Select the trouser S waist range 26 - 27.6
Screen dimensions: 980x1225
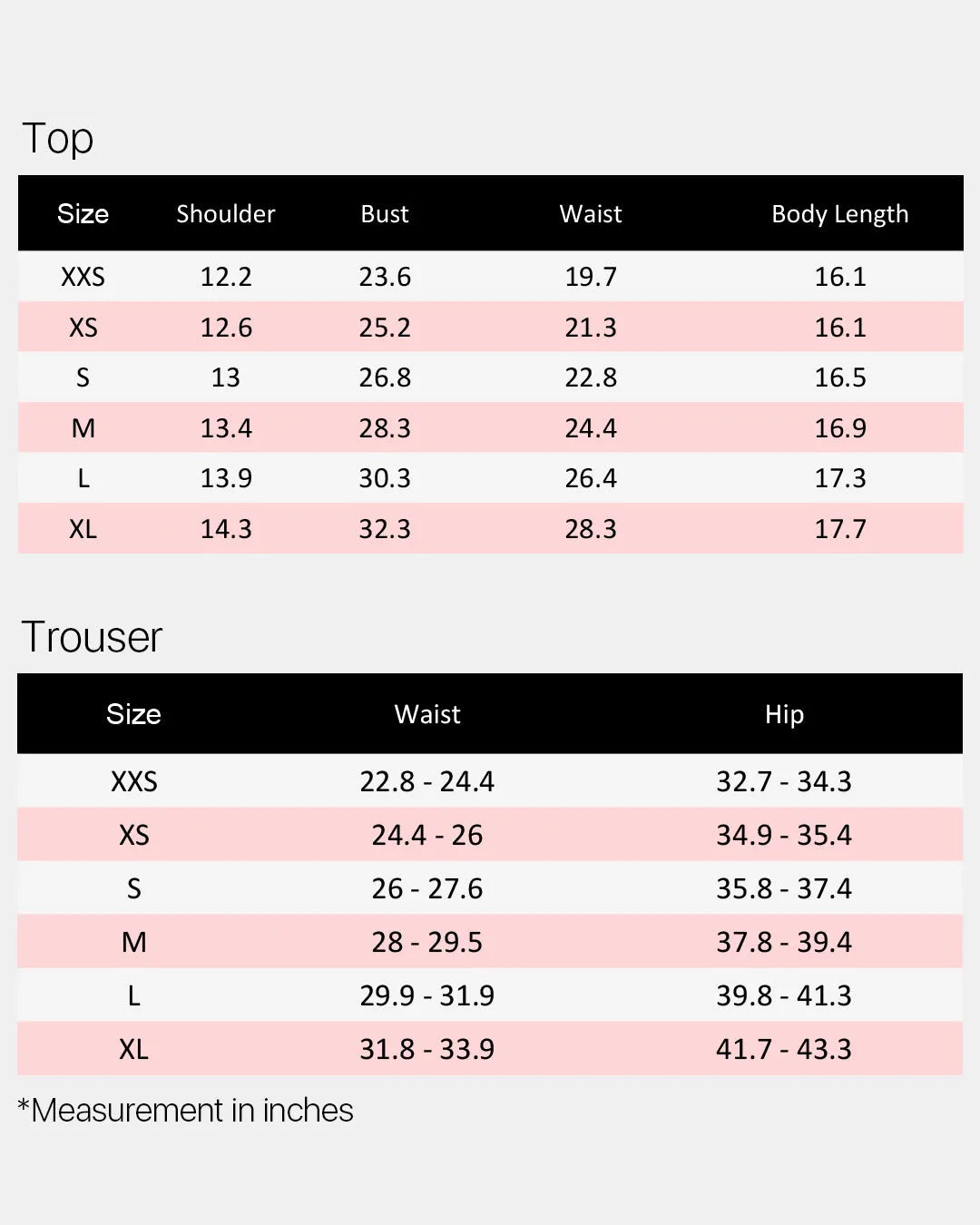(427, 888)
